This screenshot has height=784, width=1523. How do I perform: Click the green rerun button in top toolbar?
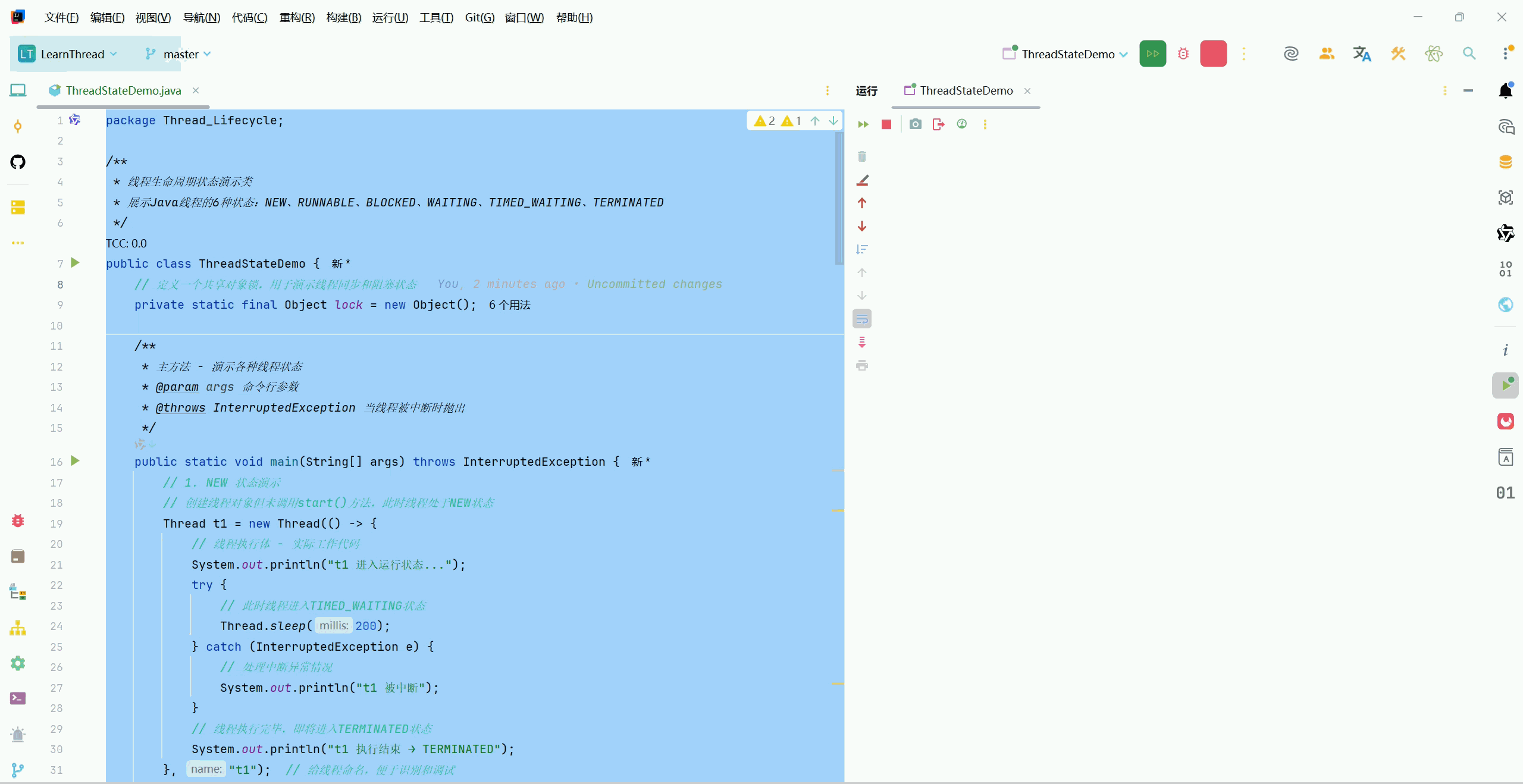(1152, 54)
